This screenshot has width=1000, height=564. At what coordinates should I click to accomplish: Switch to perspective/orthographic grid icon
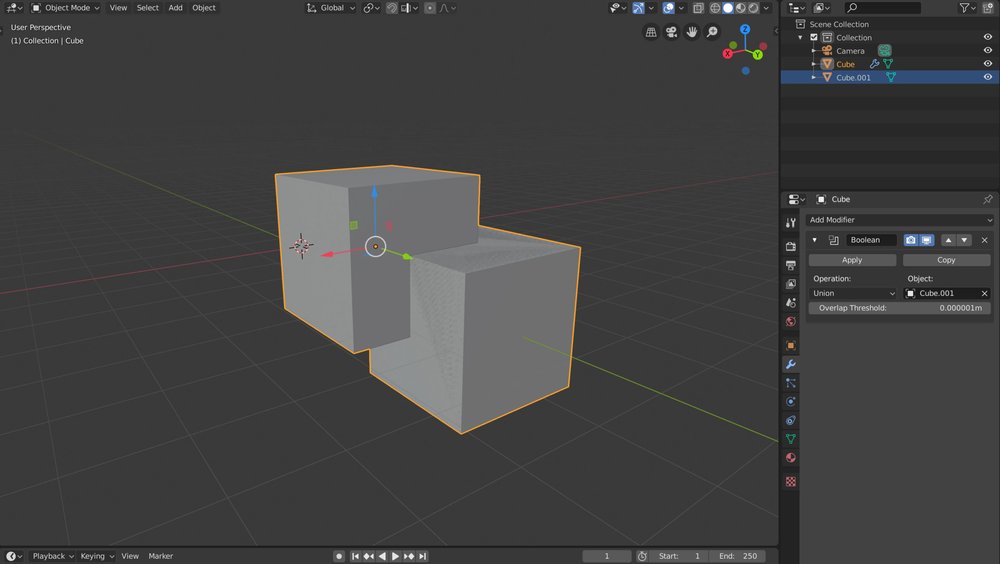click(651, 32)
